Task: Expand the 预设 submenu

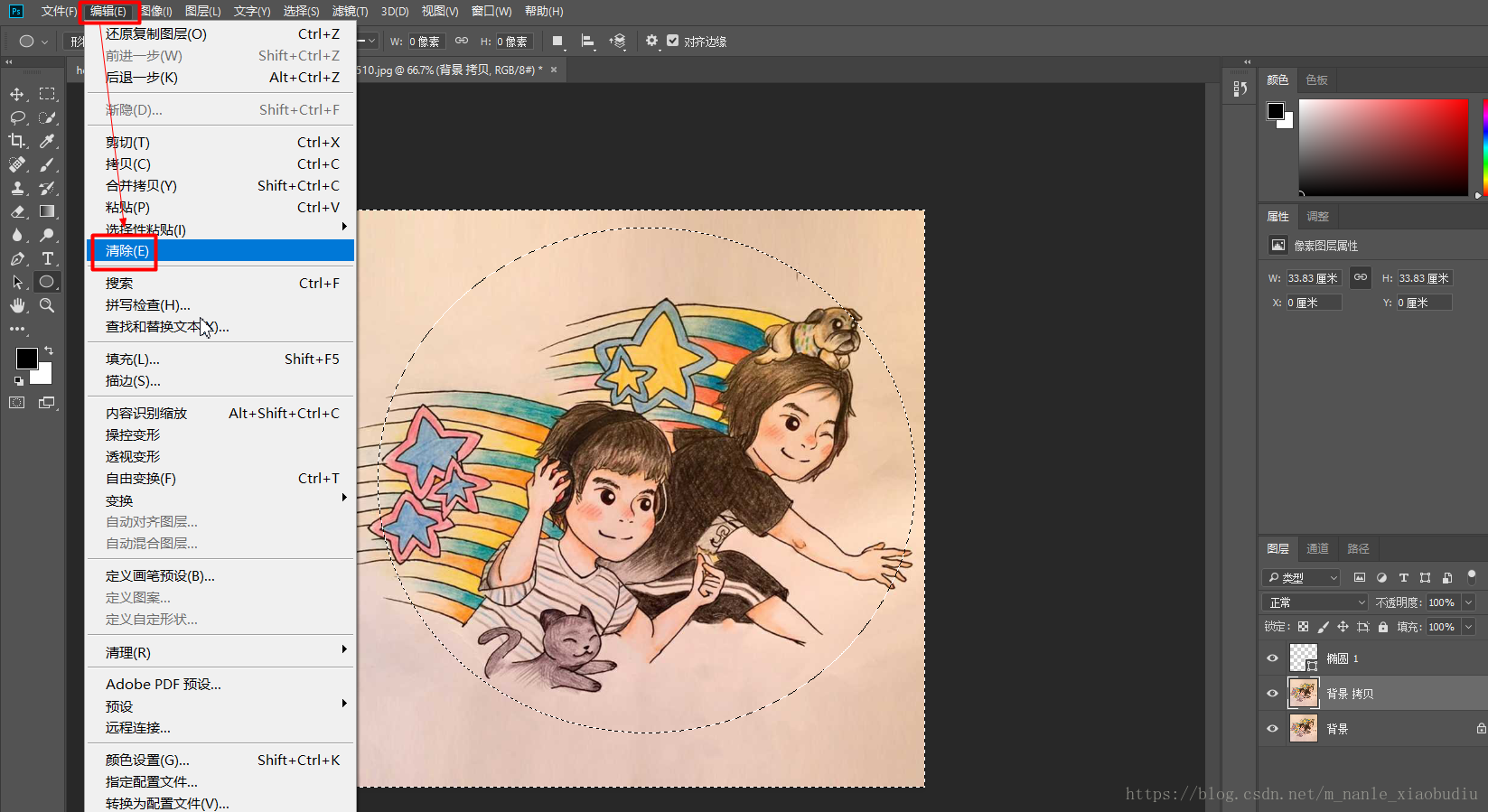Action: 220,705
